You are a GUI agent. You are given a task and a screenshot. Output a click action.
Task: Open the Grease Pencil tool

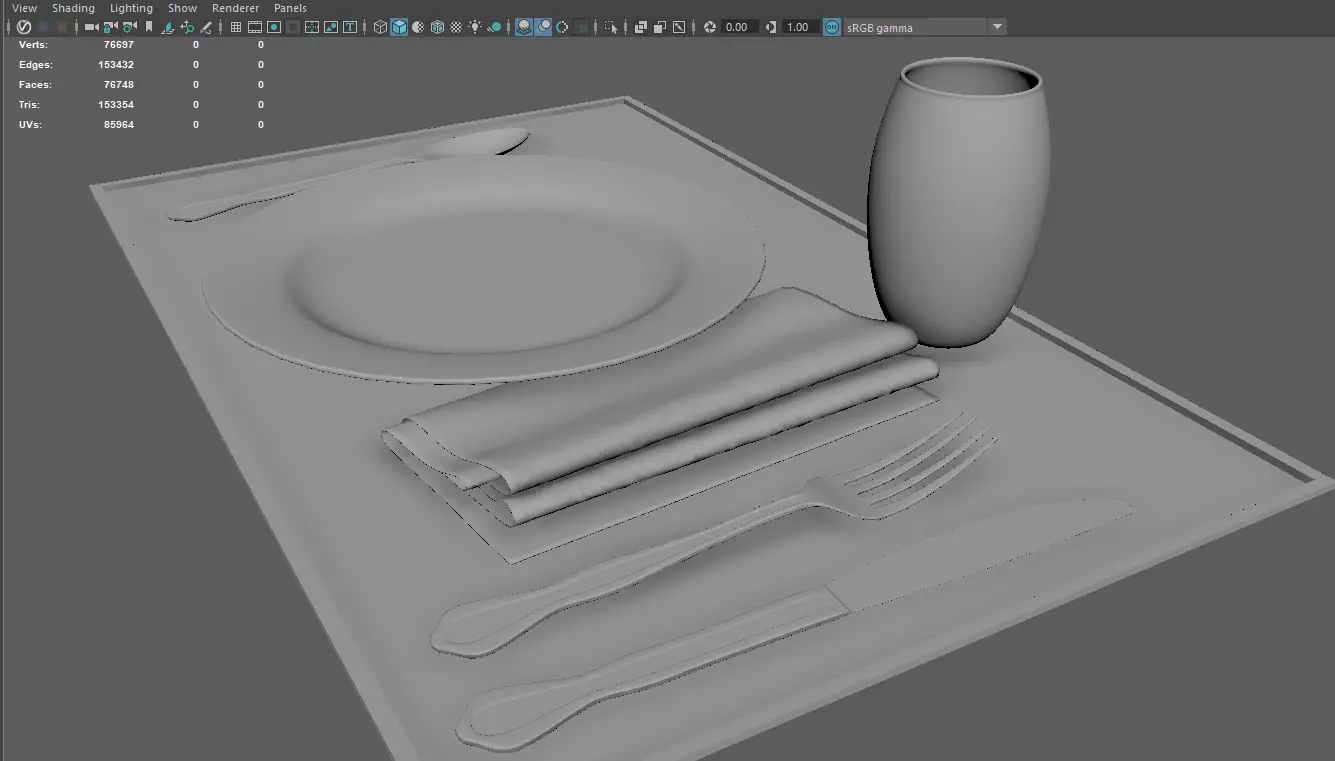[206, 27]
